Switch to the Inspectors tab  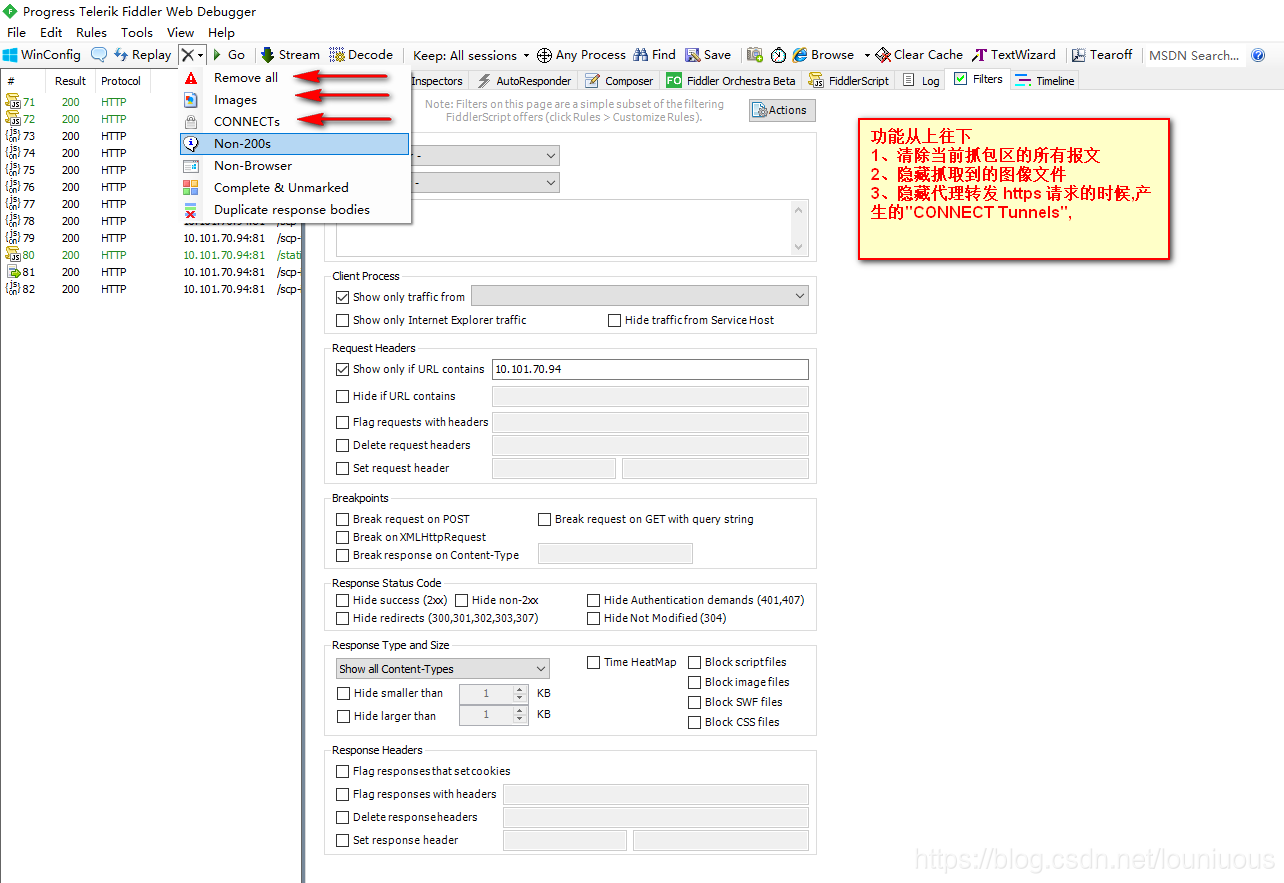(437, 81)
